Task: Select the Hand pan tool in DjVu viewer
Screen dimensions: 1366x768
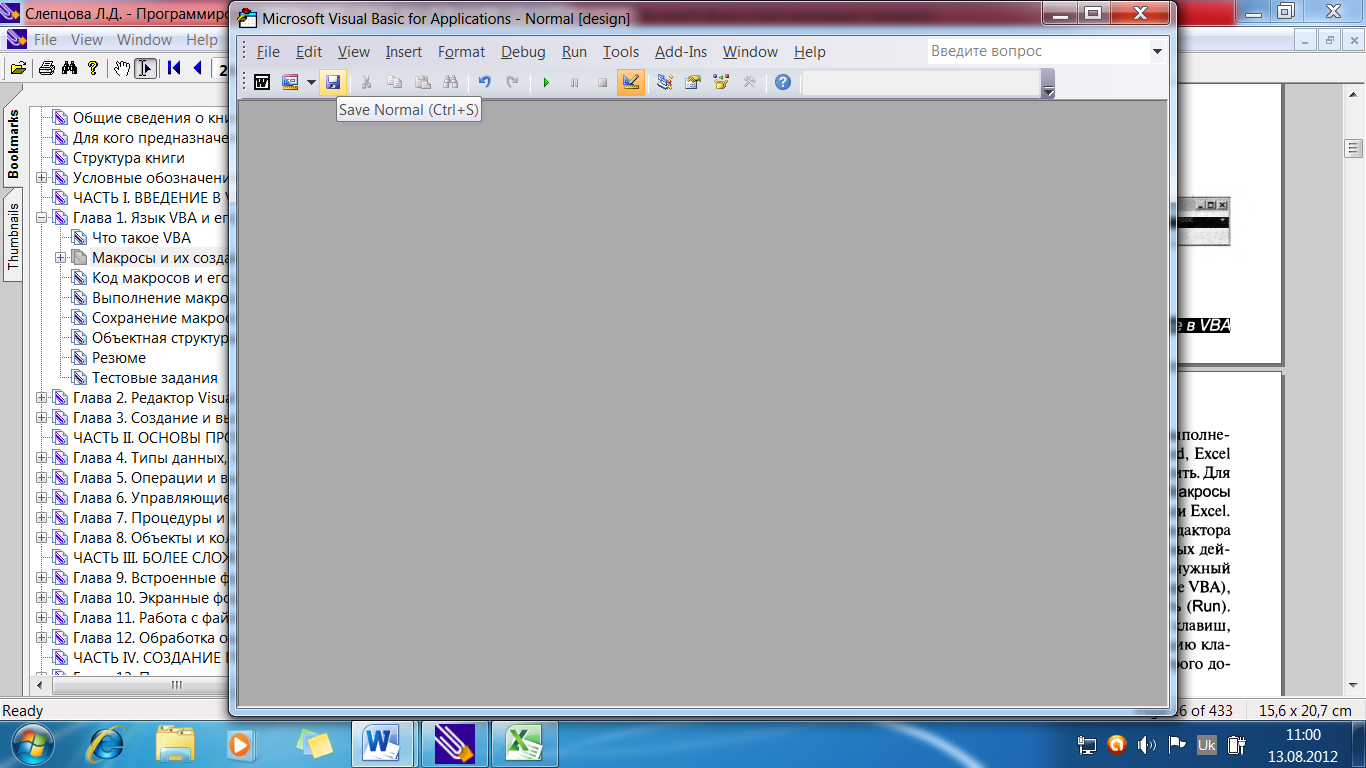Action: click(x=122, y=68)
